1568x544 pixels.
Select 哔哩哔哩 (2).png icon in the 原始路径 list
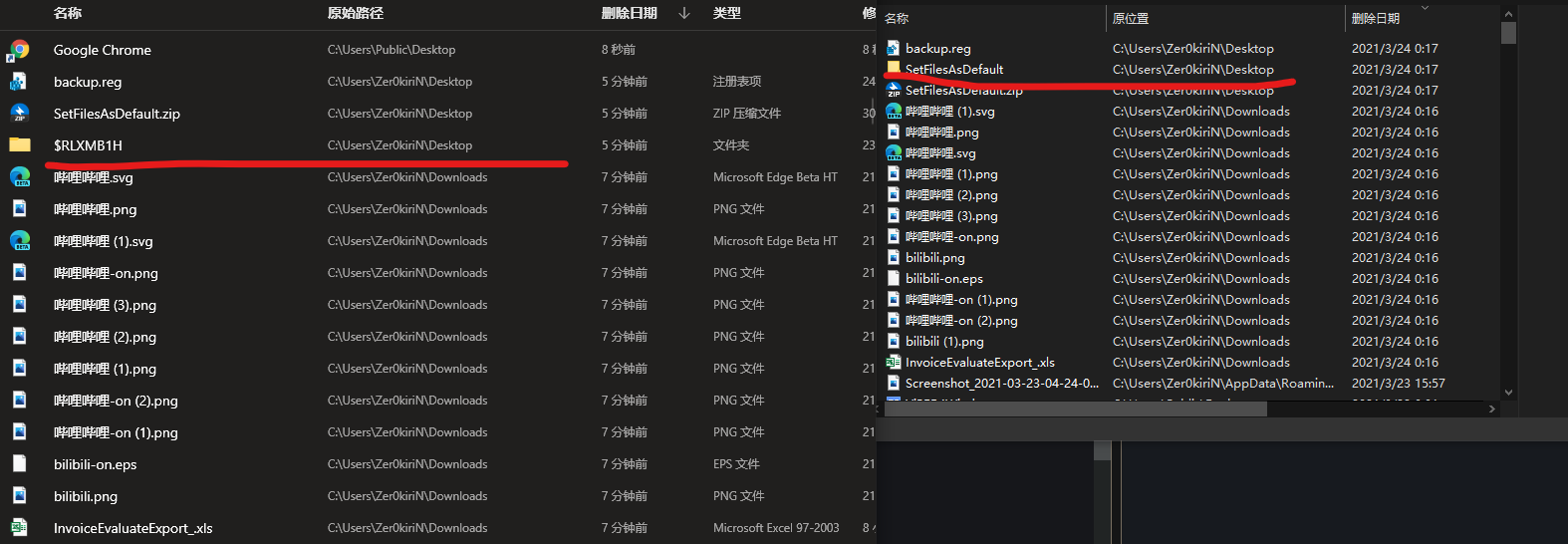(19, 337)
